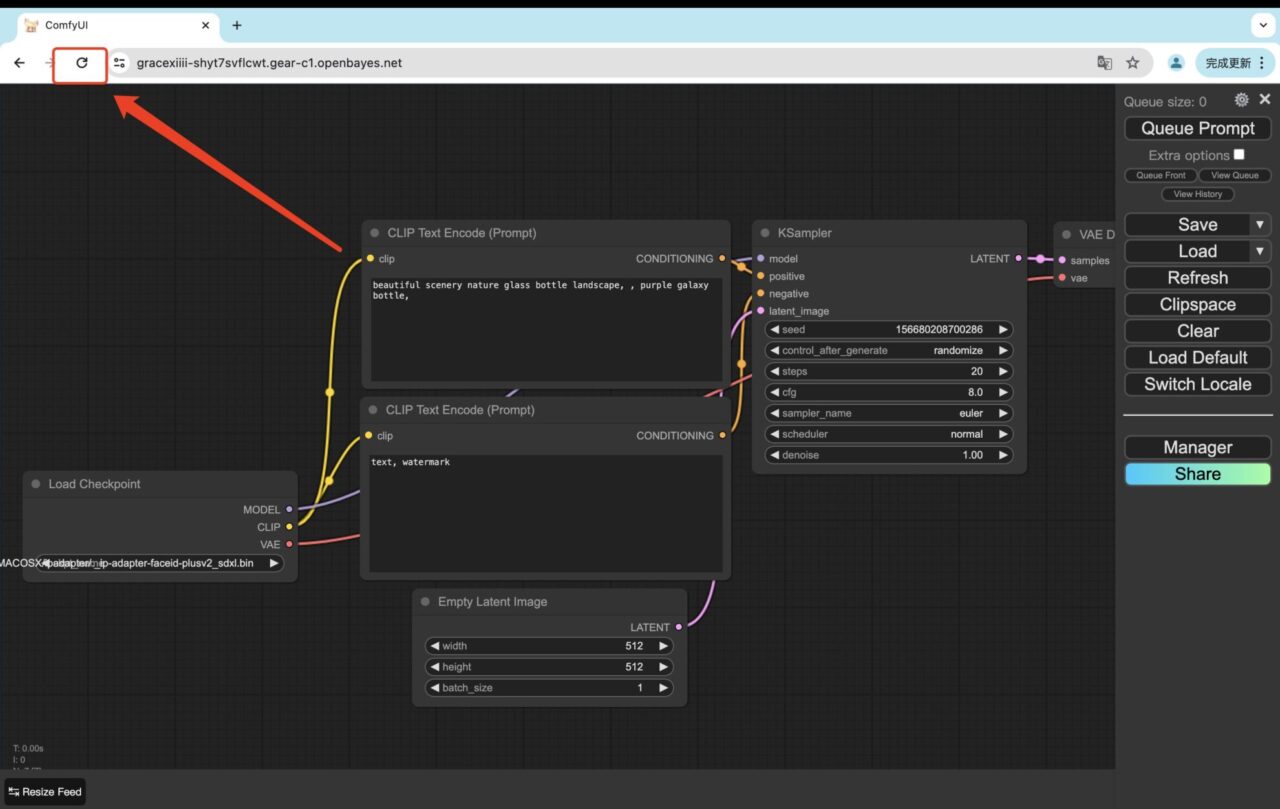Click the site information icon
Viewport: 1280px width, 809px height.
(119, 63)
